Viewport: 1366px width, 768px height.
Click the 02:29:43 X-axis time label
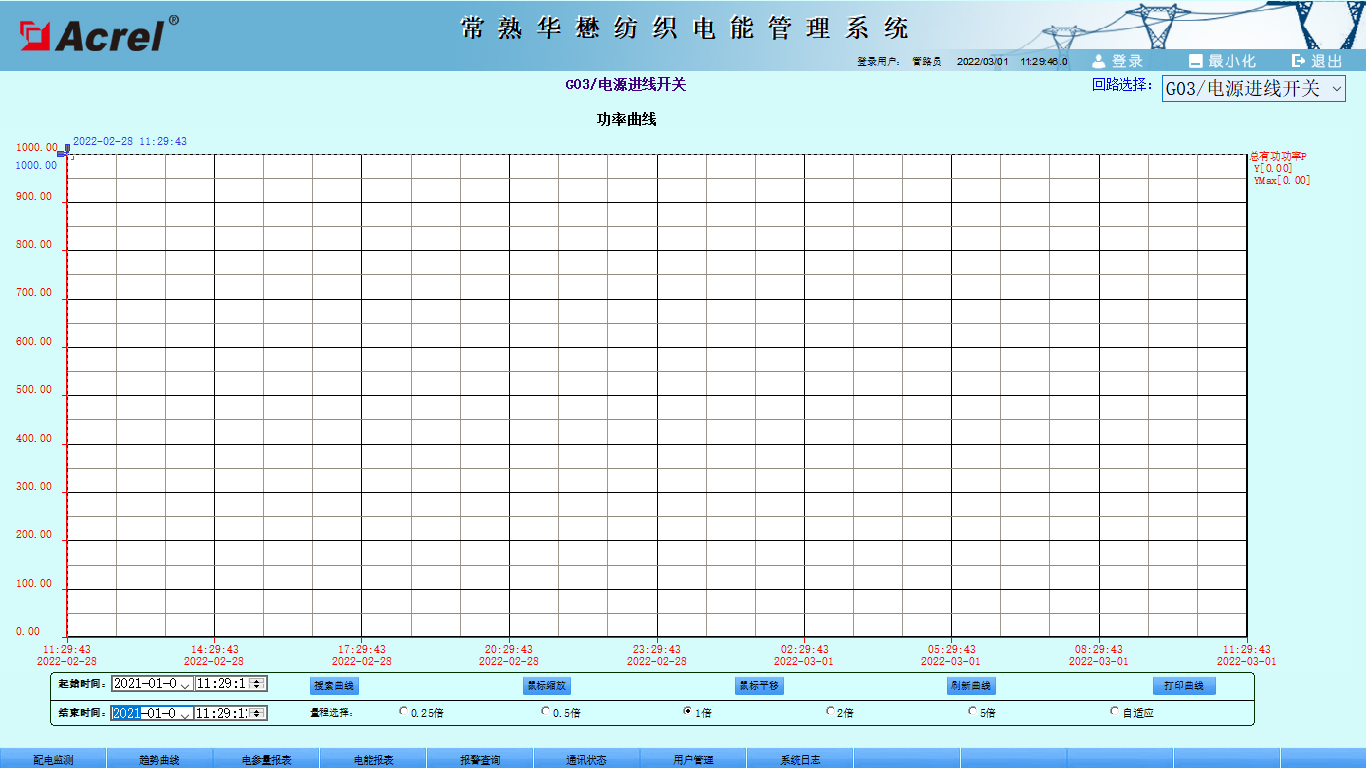pyautogui.click(x=805, y=650)
